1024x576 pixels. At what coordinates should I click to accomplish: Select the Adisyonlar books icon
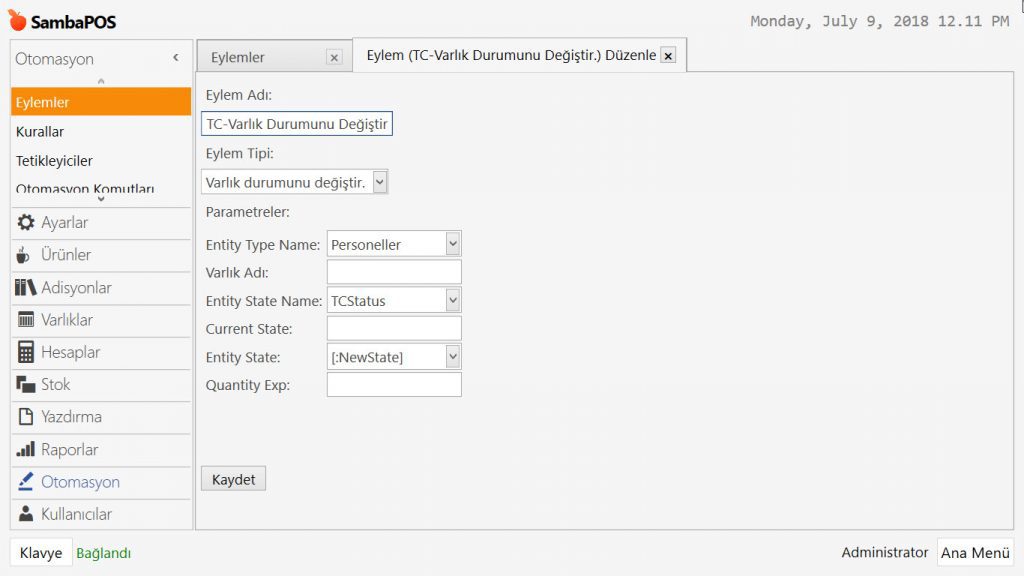[x=26, y=288]
